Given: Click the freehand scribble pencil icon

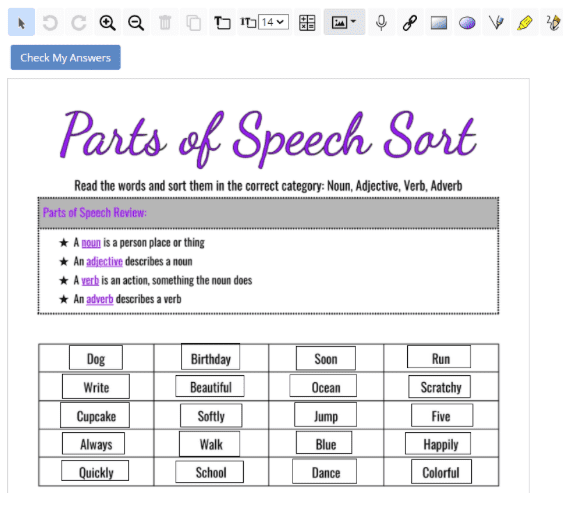Looking at the screenshot, I should (x=553, y=23).
